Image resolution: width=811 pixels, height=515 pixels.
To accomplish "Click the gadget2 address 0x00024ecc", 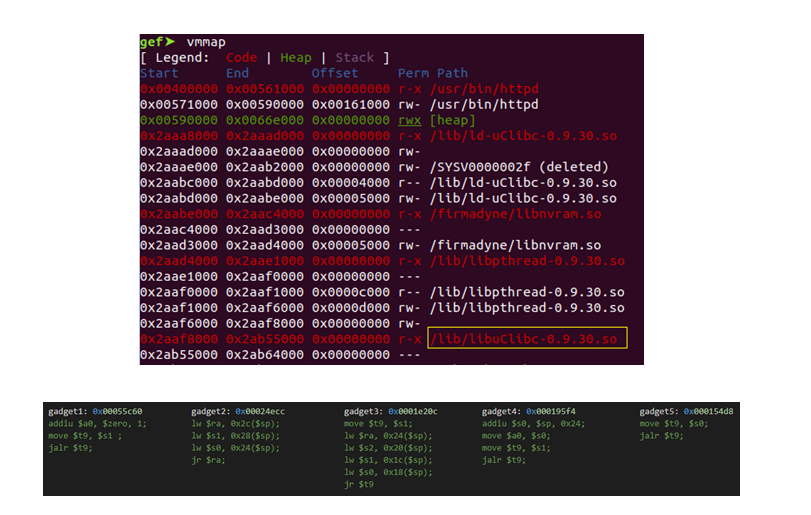I will tap(260, 412).
